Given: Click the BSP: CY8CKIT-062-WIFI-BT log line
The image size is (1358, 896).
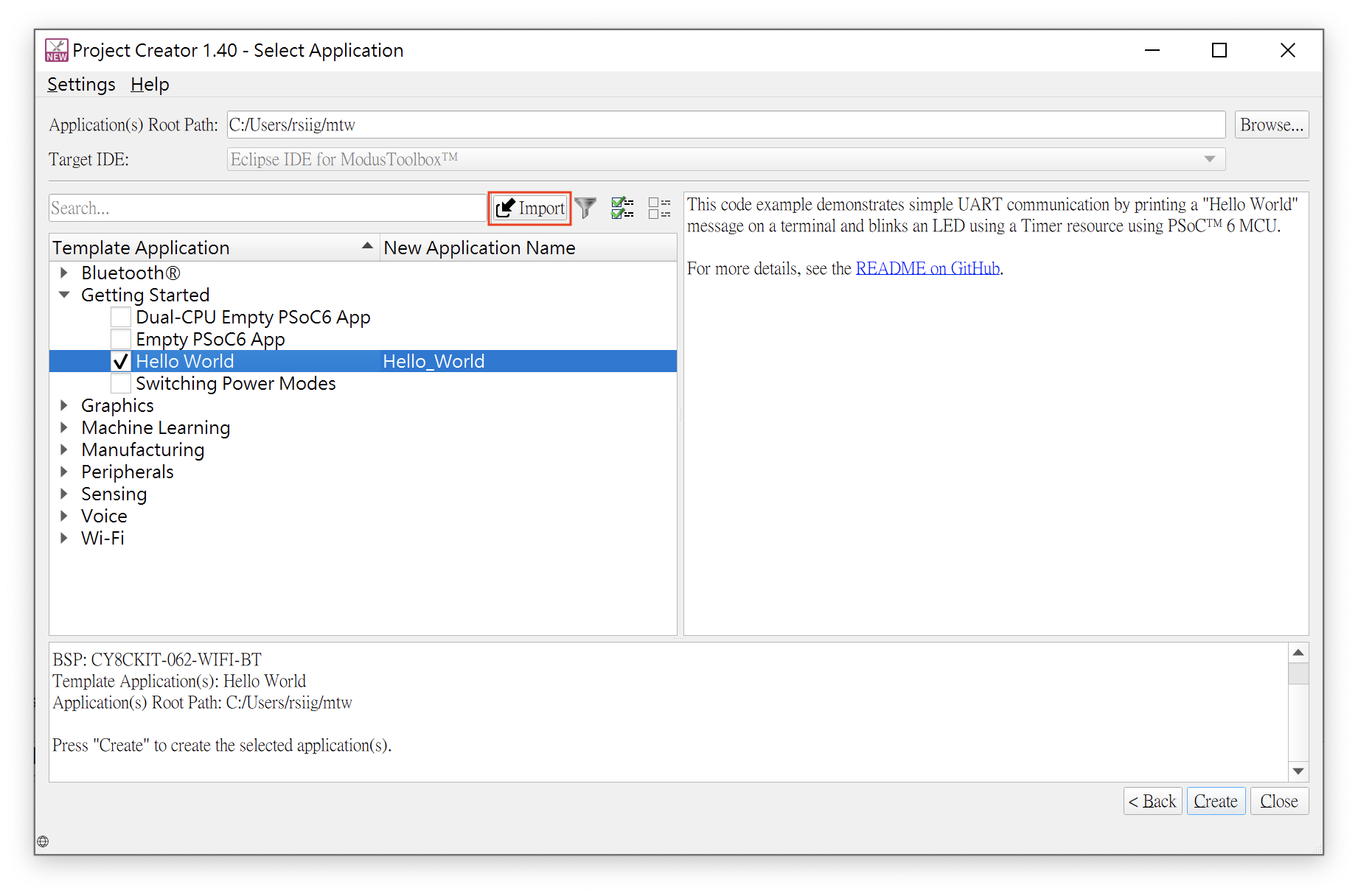Looking at the screenshot, I should tap(157, 659).
